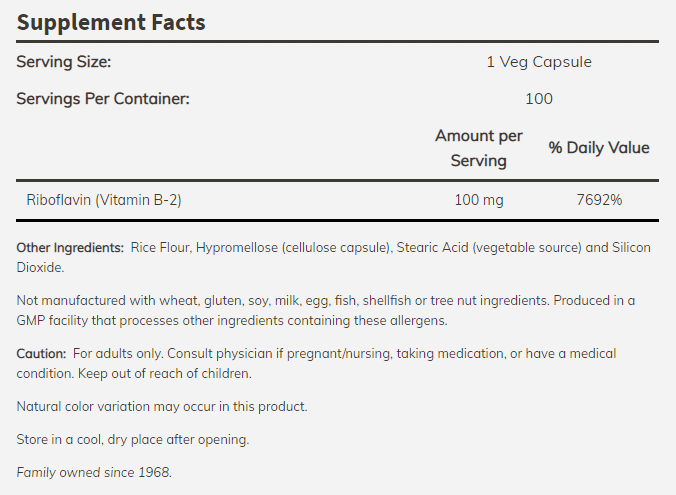Click the Supplement Facts heading
Viewport: 676px width, 495px height.
(x=111, y=22)
